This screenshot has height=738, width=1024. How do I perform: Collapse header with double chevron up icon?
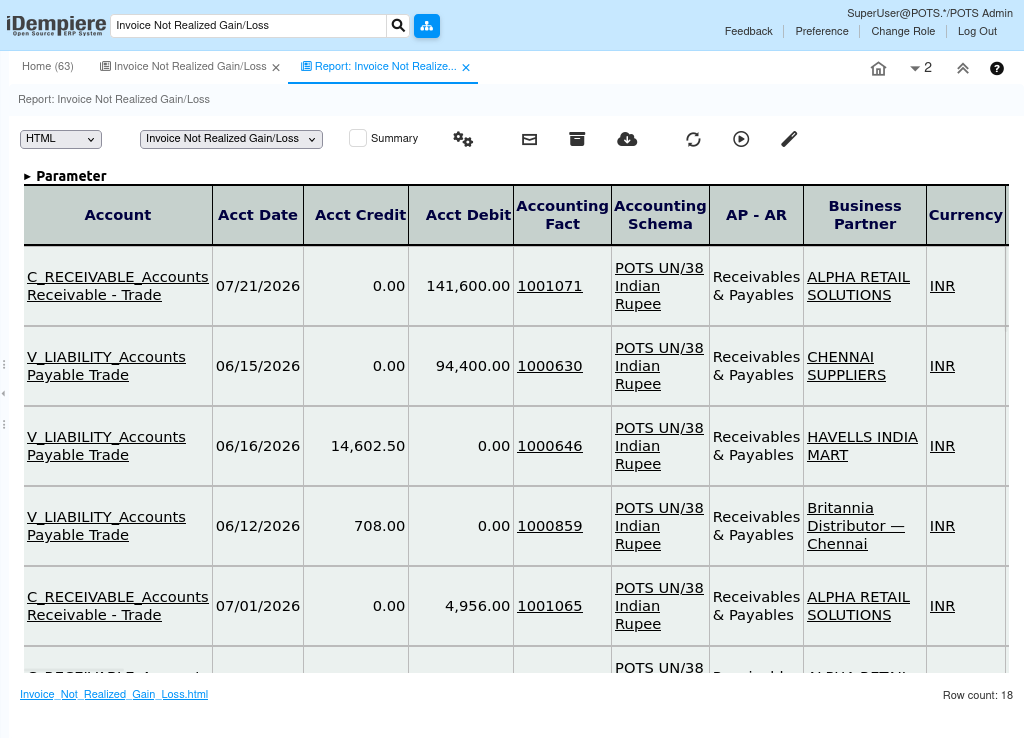pyautogui.click(x=963, y=69)
